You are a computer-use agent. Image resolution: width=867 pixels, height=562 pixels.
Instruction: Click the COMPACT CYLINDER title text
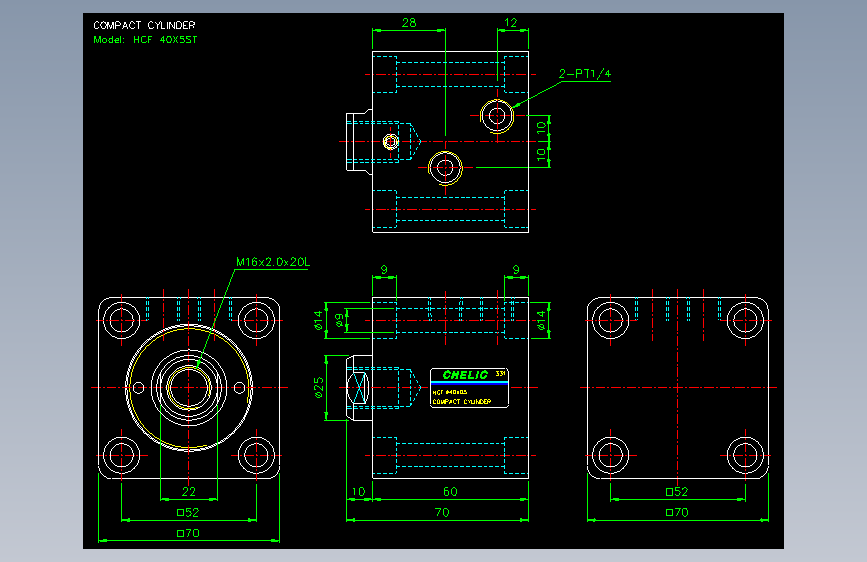[x=144, y=25]
